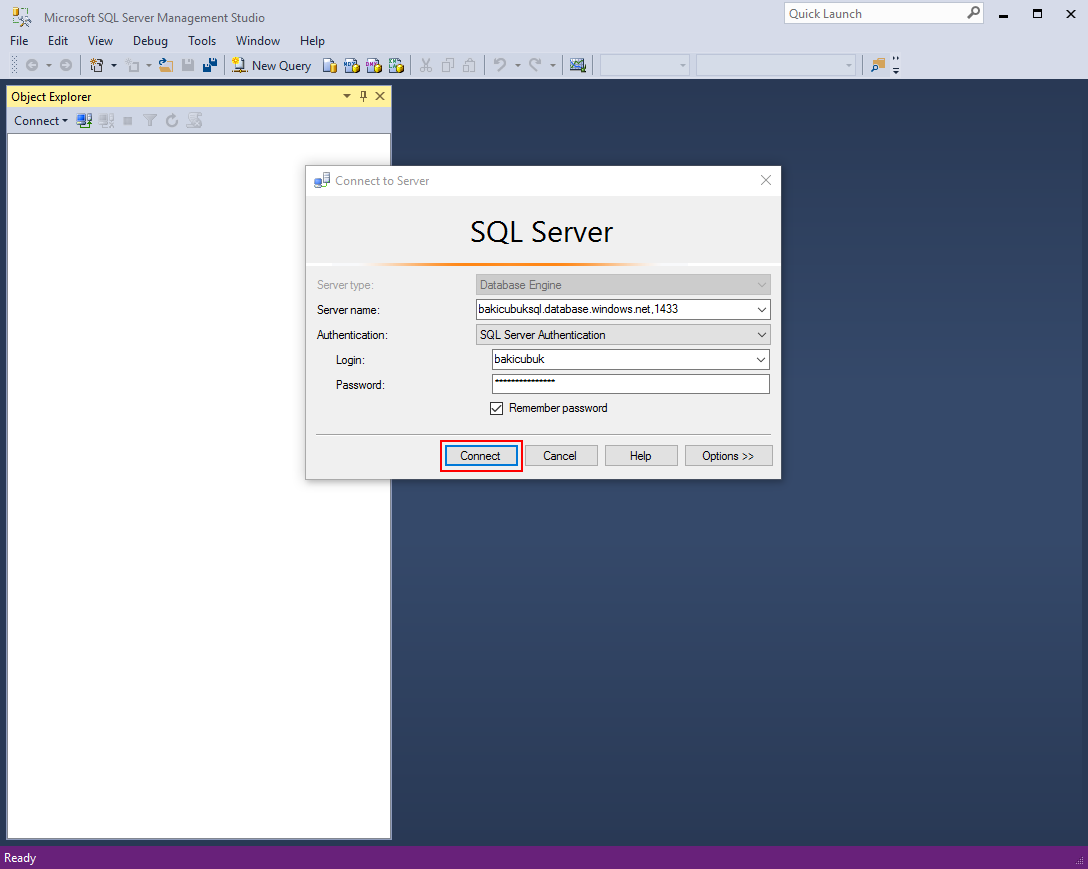Open the File menu
The width and height of the screenshot is (1088, 869).
19,41
